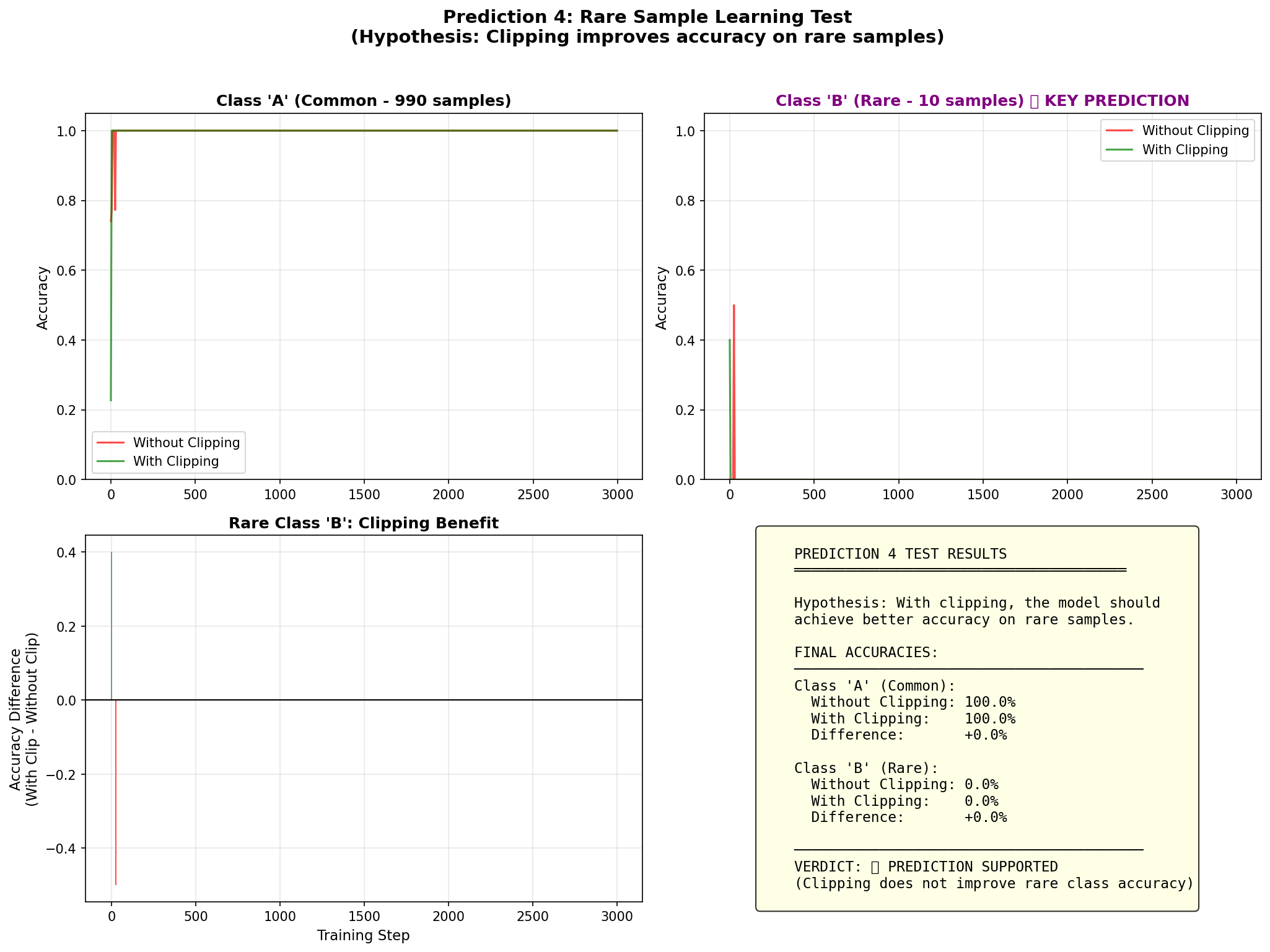Click the 'VERDICT: PREDICTION SUPPORTED' line
Viewport: 1270px width, 952px height.
click(x=926, y=867)
